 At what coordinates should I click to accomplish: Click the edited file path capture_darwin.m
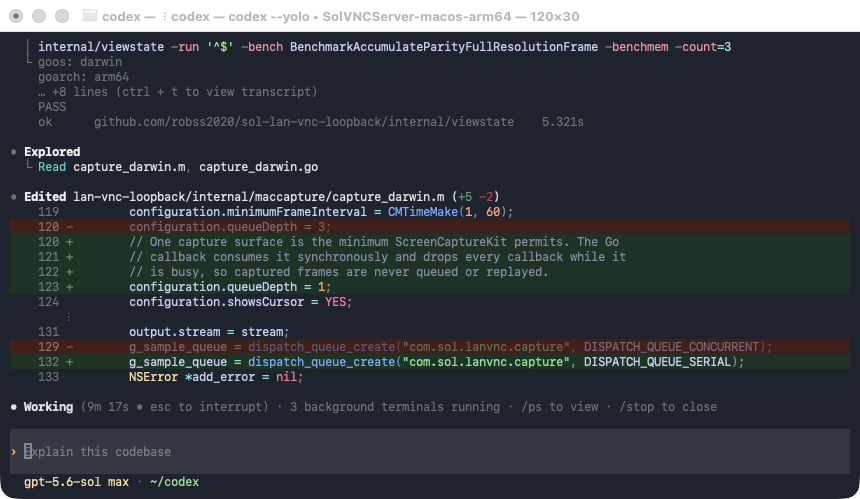pyautogui.click(x=259, y=197)
